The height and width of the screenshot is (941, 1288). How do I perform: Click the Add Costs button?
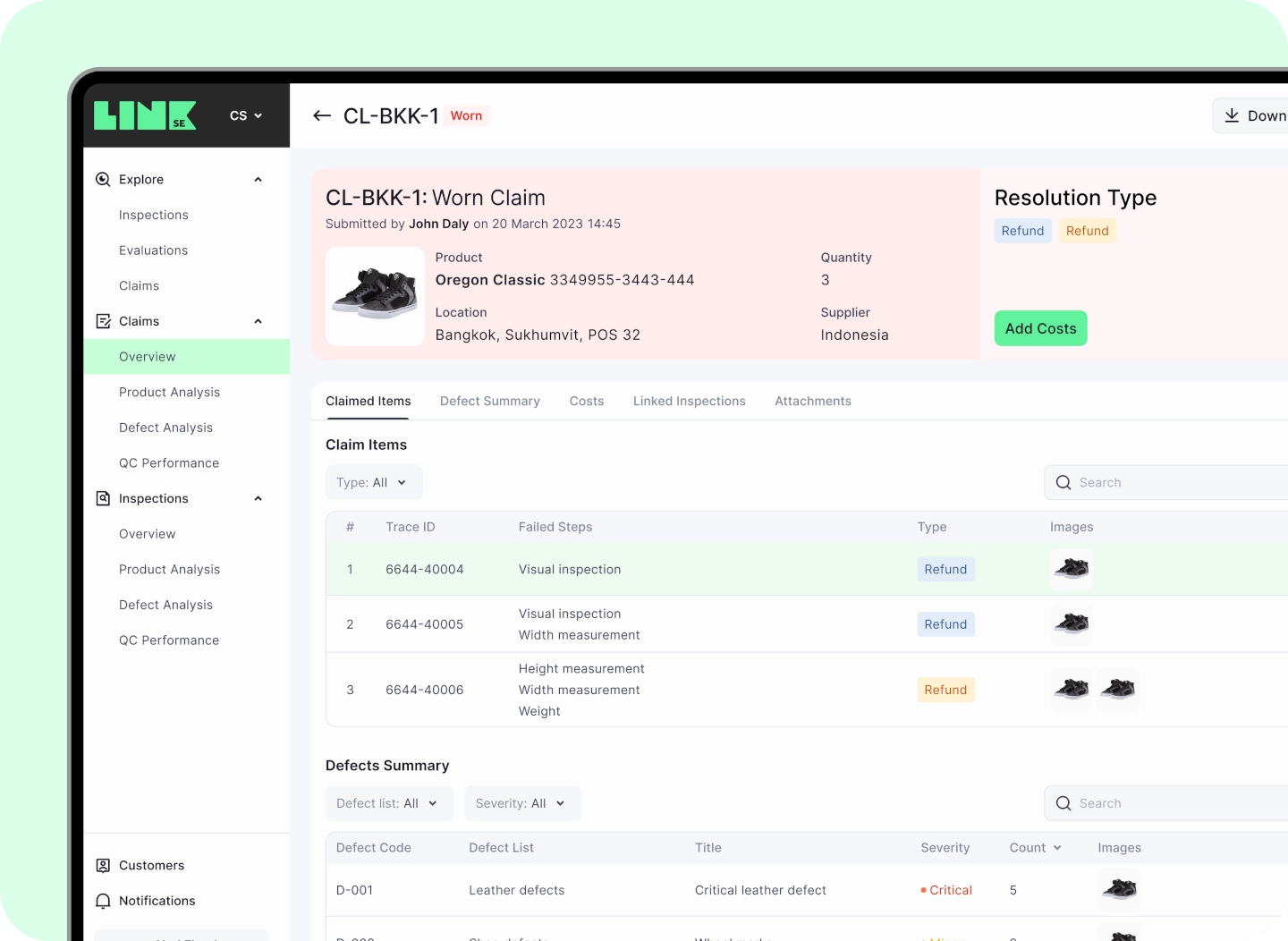pyautogui.click(x=1040, y=328)
